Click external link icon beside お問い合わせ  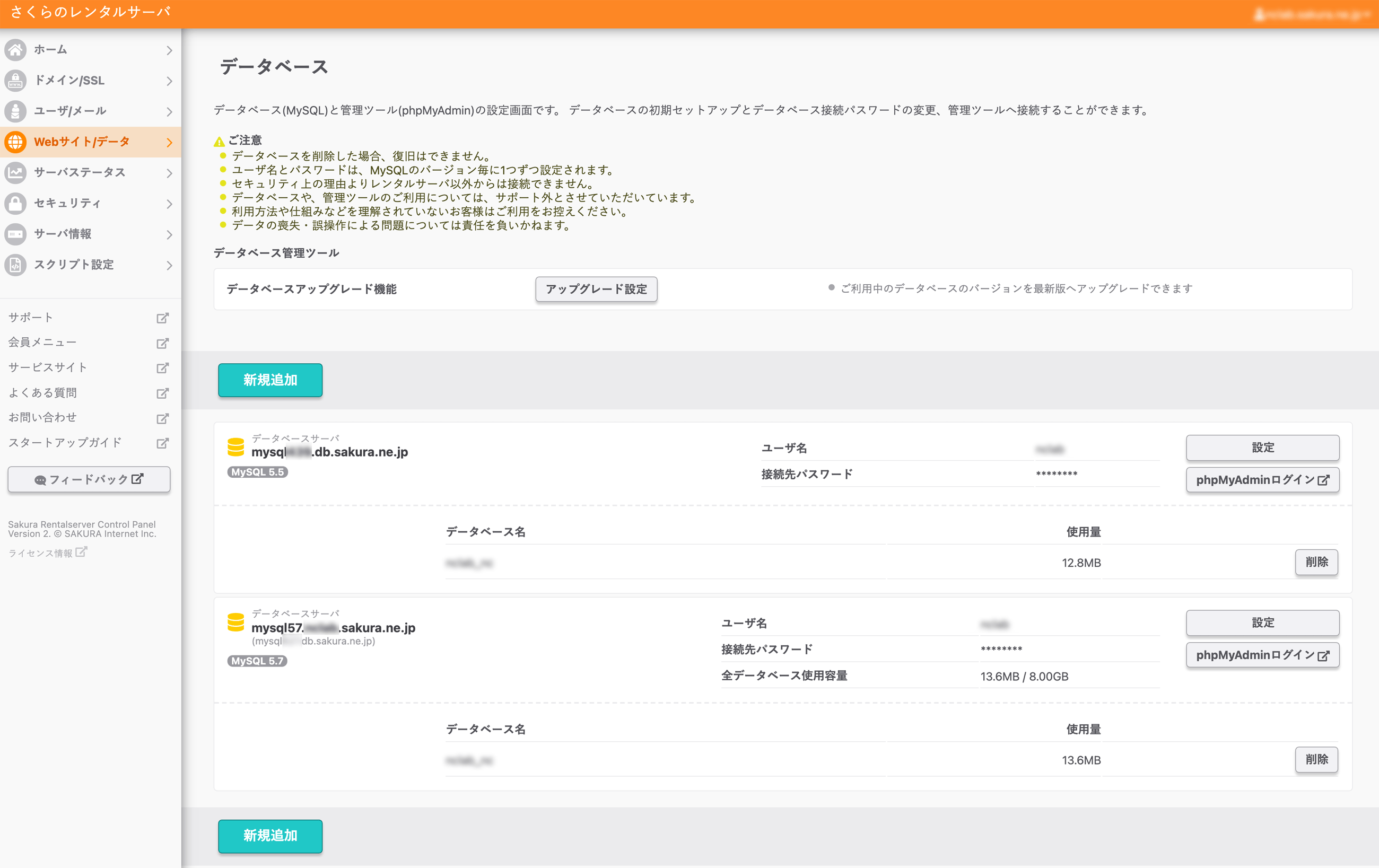(163, 418)
